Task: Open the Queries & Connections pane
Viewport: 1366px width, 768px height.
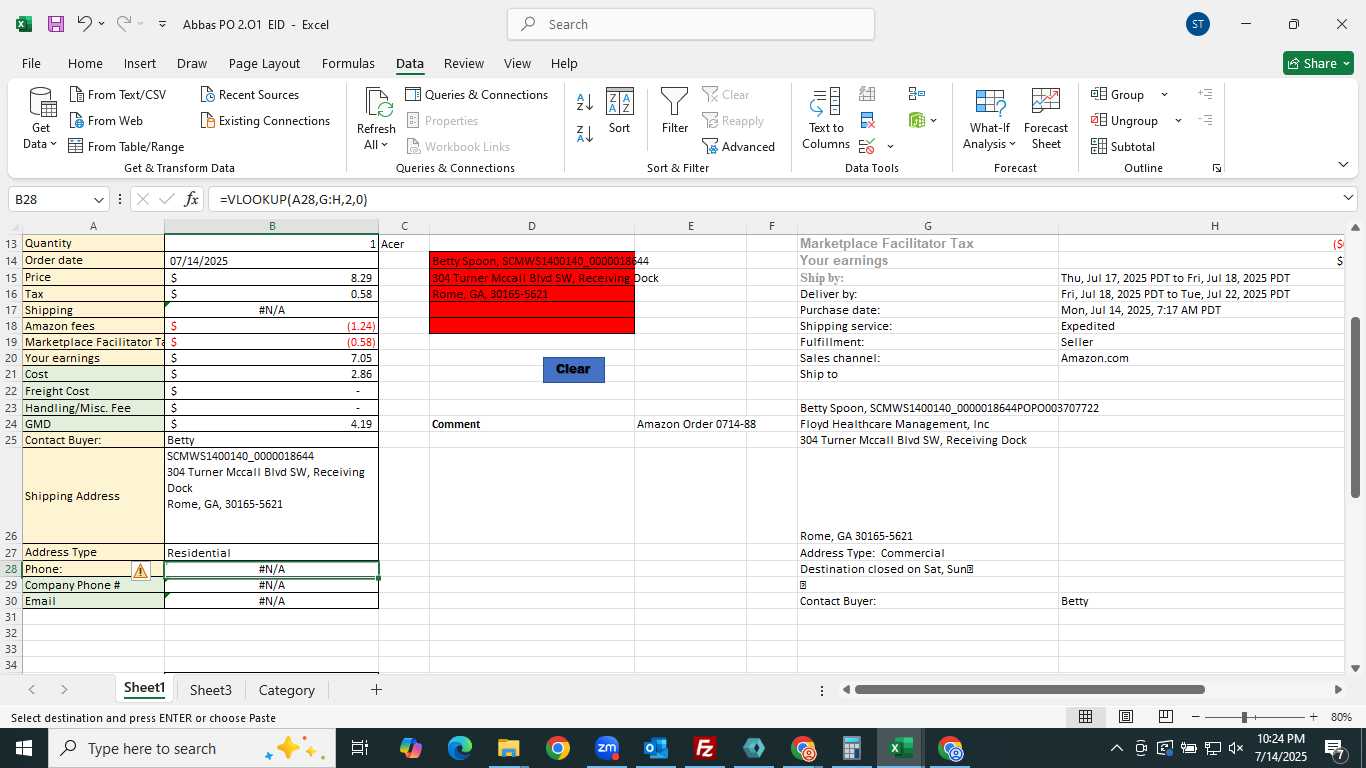Action: (477, 95)
